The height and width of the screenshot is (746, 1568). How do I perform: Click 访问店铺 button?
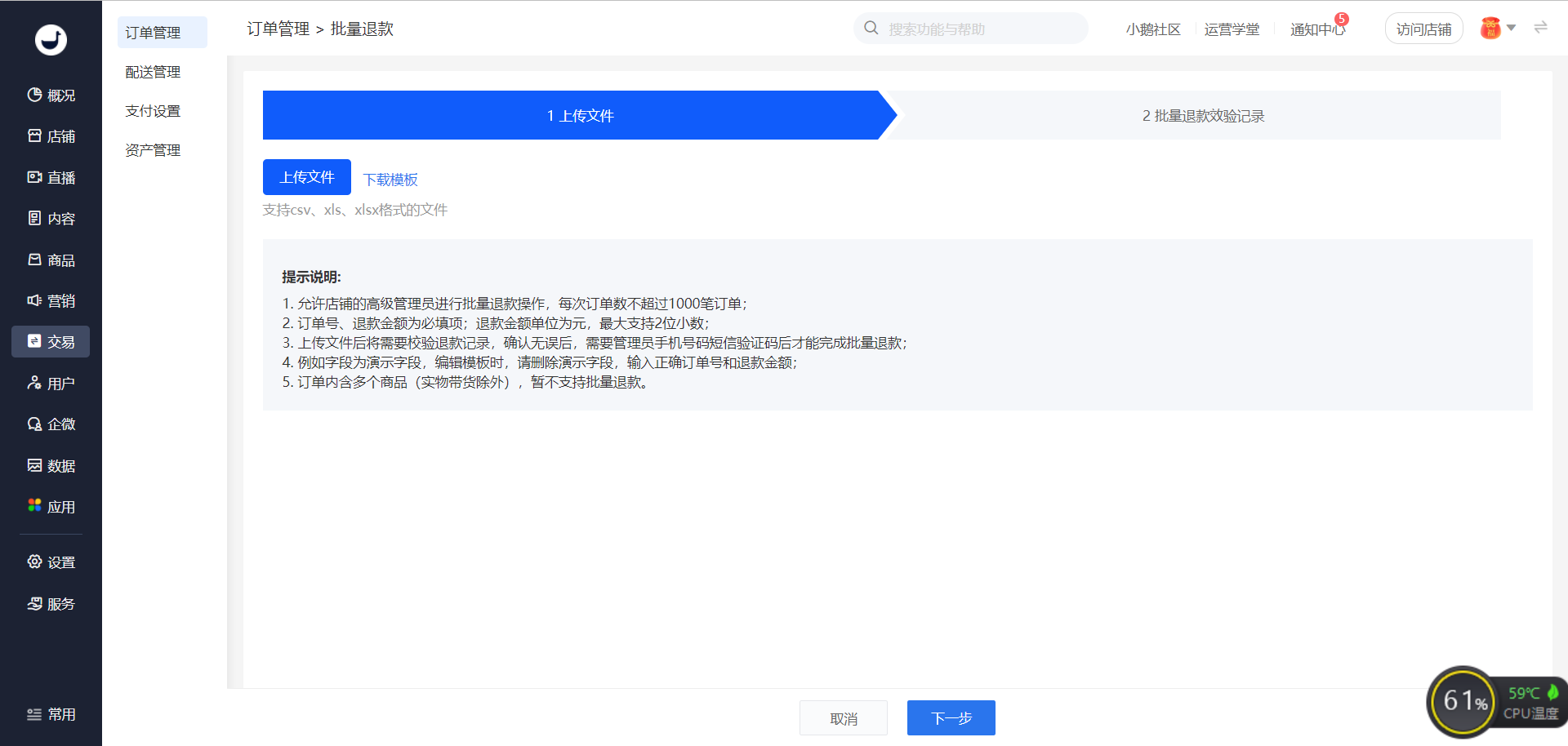coord(1423,29)
